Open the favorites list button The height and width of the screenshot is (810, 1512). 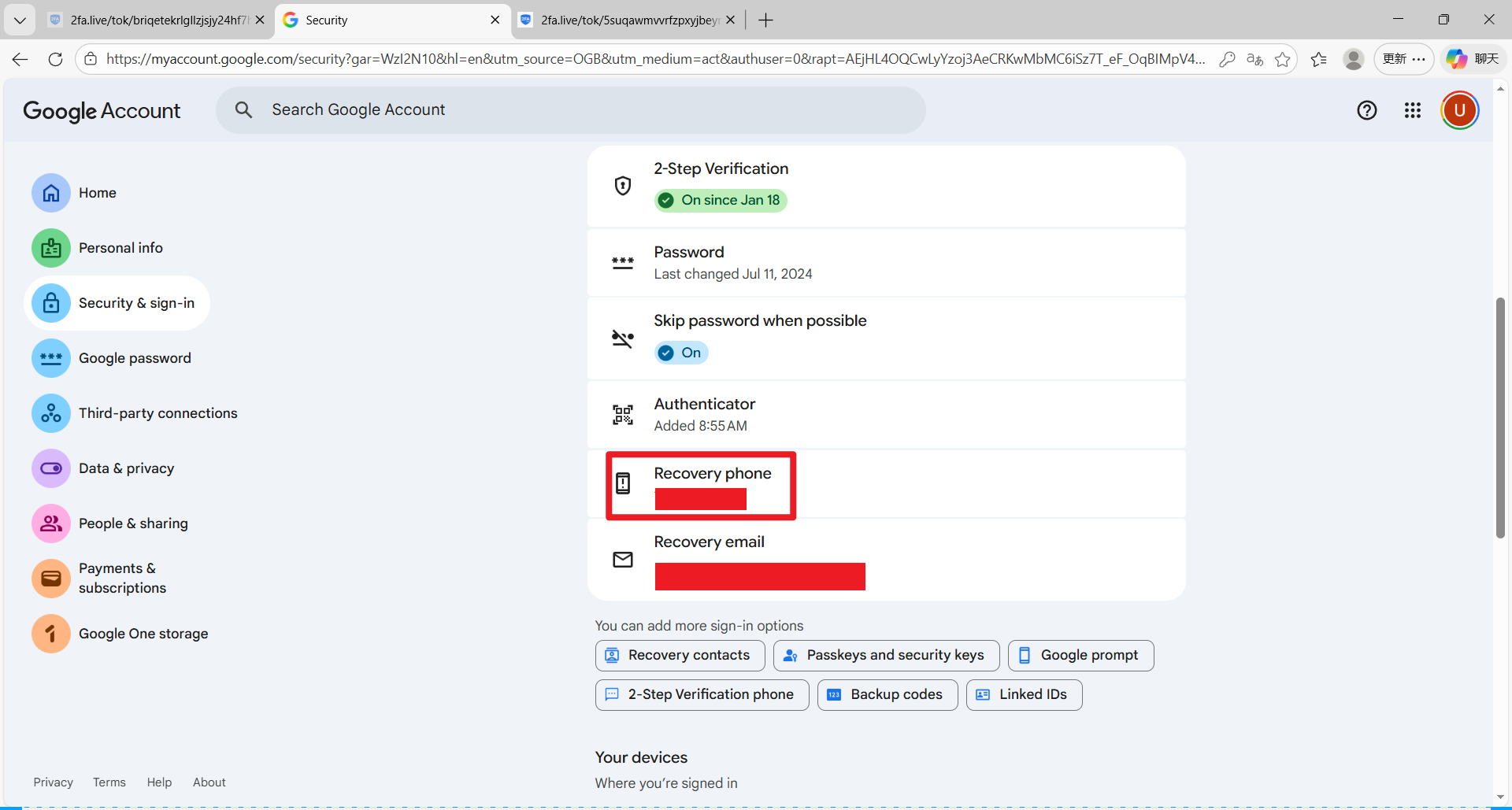click(x=1318, y=59)
